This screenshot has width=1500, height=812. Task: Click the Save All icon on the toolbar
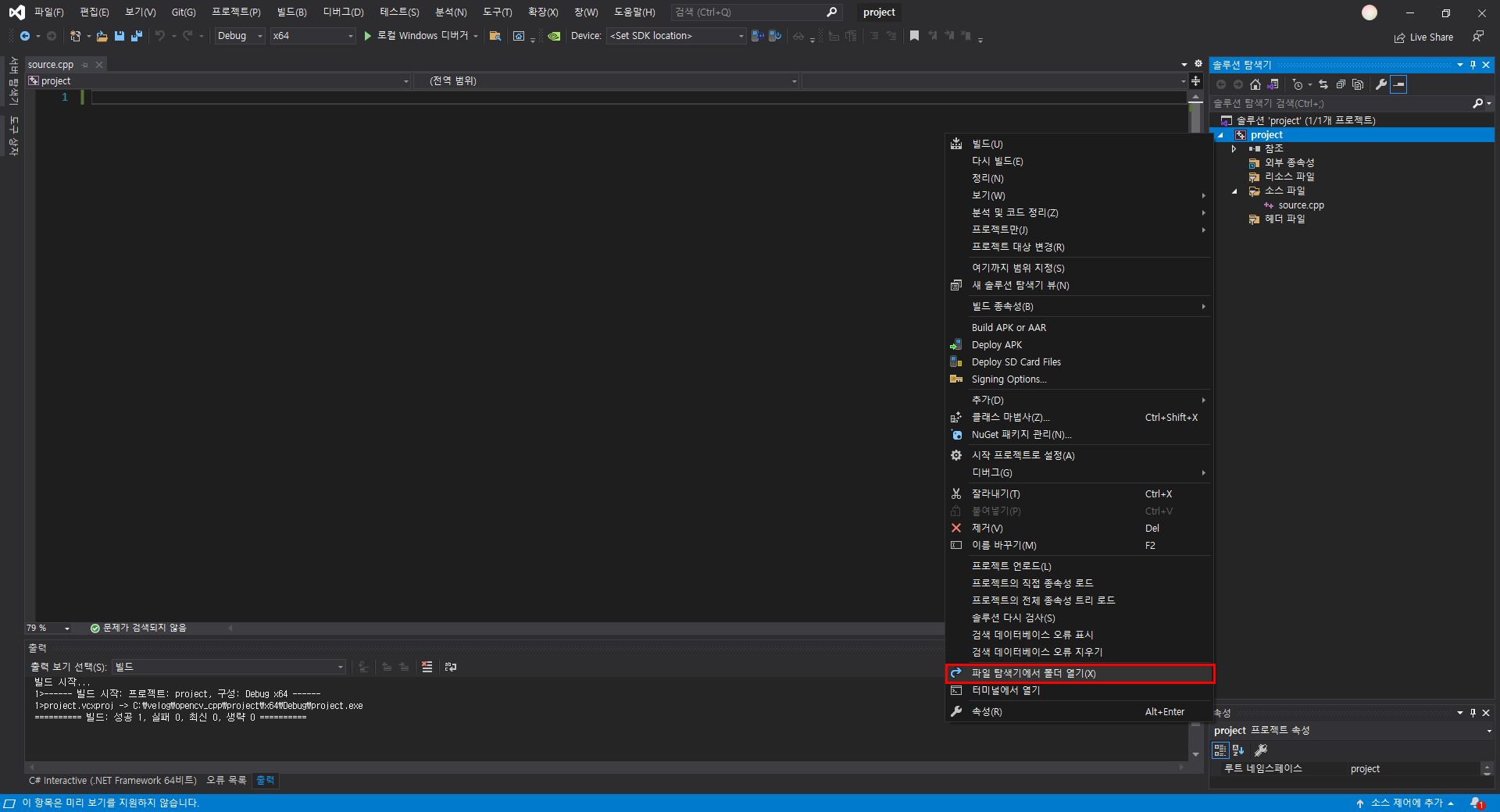137,36
